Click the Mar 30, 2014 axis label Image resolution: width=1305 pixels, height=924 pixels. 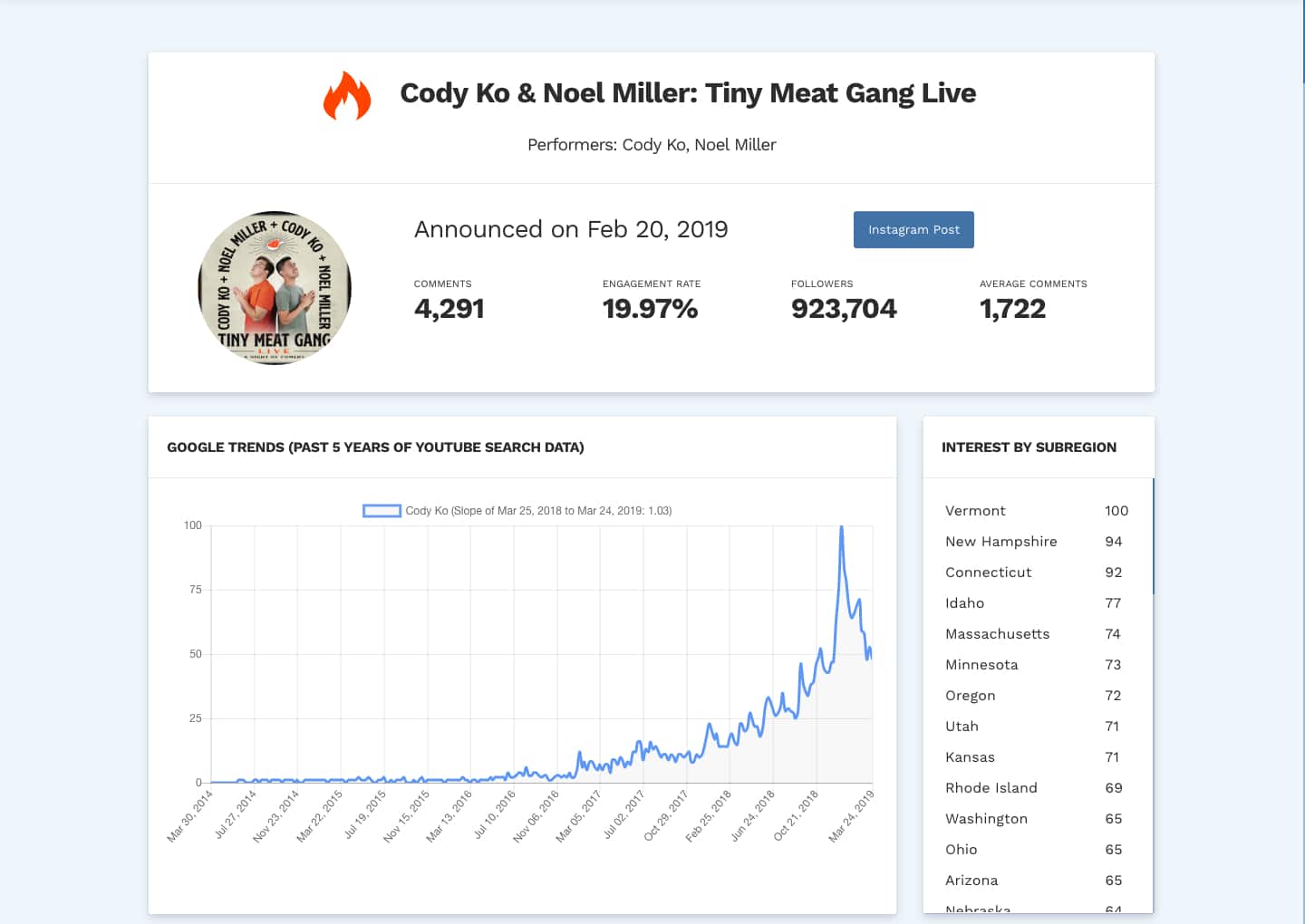(x=190, y=817)
